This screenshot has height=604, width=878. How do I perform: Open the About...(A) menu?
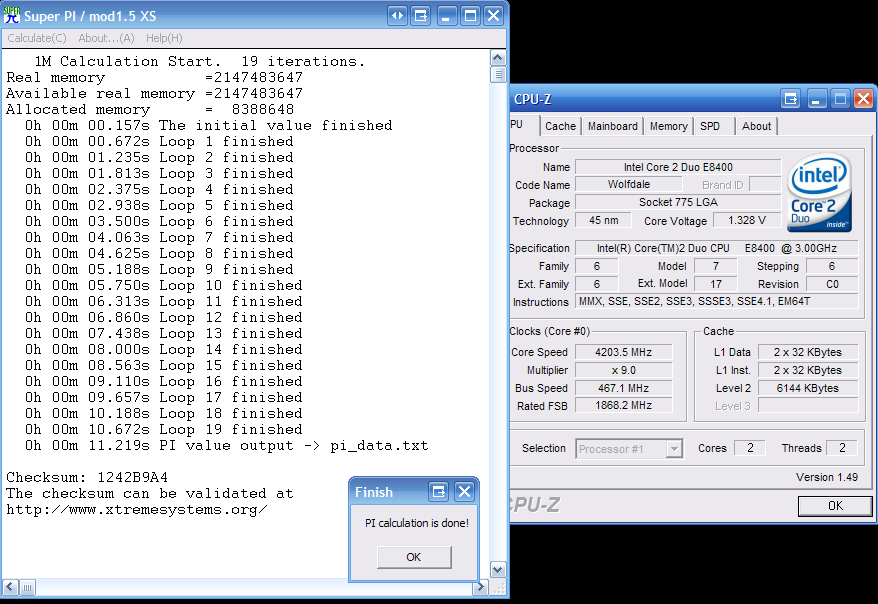pyautogui.click(x=106, y=38)
